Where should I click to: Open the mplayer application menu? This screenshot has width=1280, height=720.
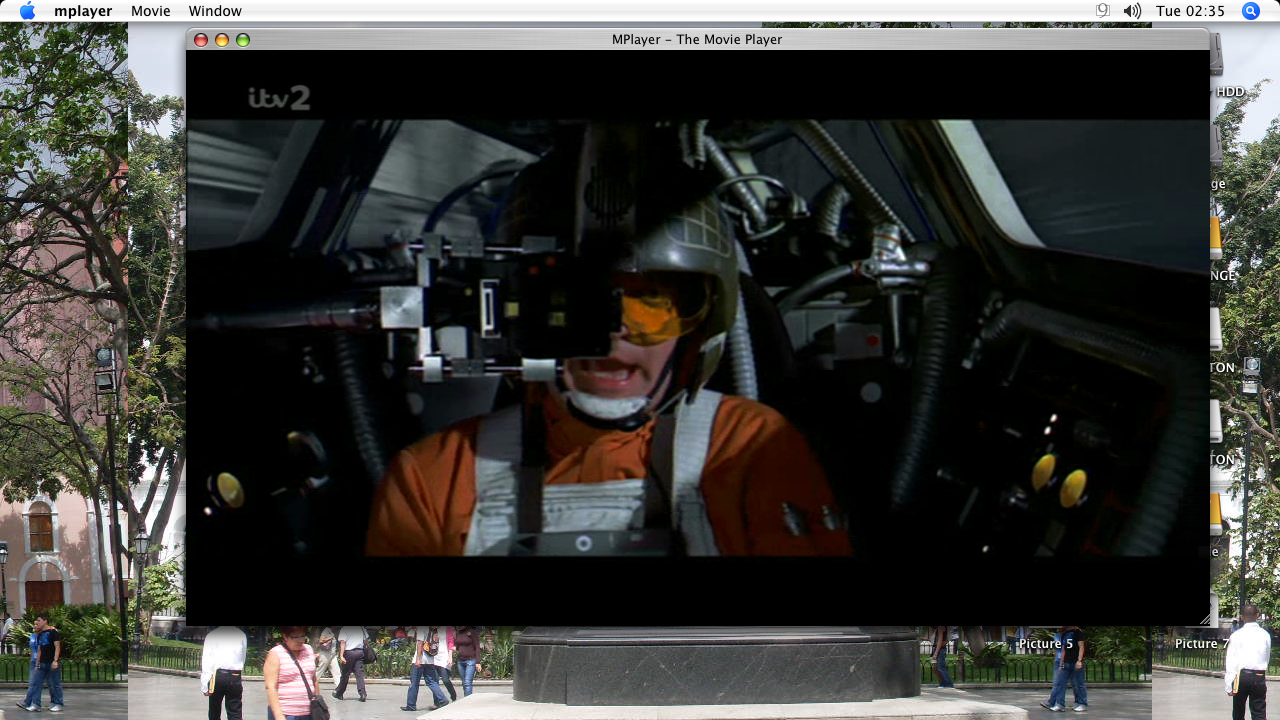coord(82,11)
